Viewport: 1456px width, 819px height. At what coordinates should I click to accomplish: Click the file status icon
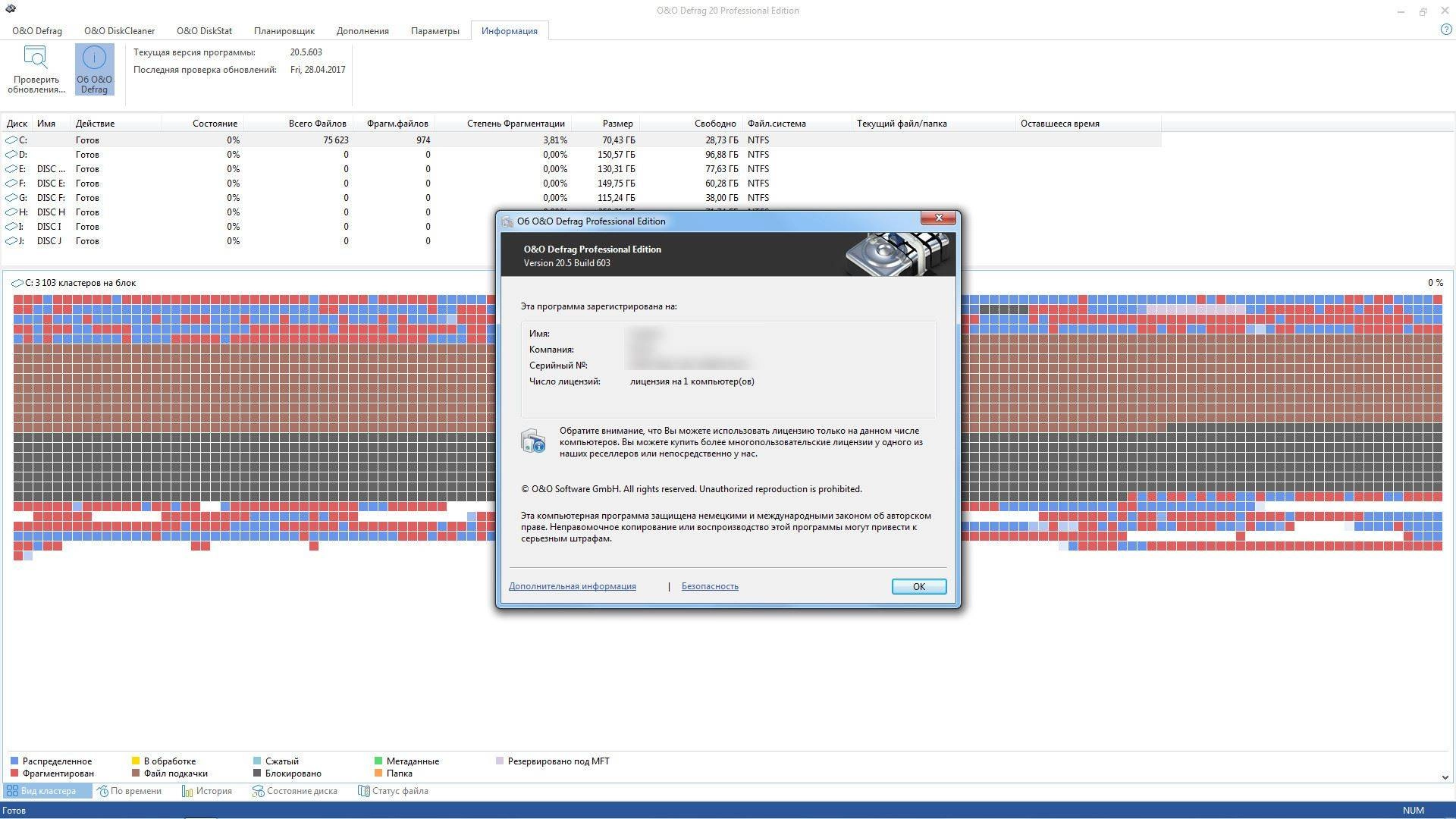point(363,791)
